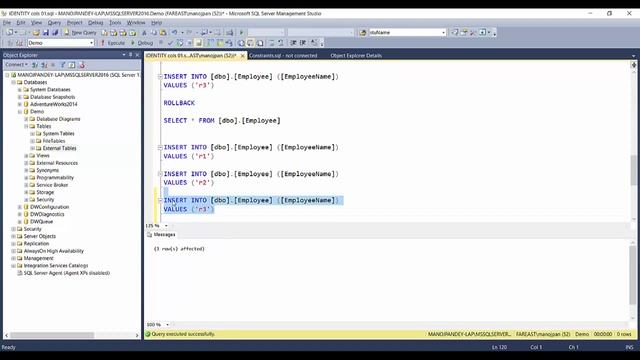Click the ROLLBACK statement in editor

coord(179,103)
